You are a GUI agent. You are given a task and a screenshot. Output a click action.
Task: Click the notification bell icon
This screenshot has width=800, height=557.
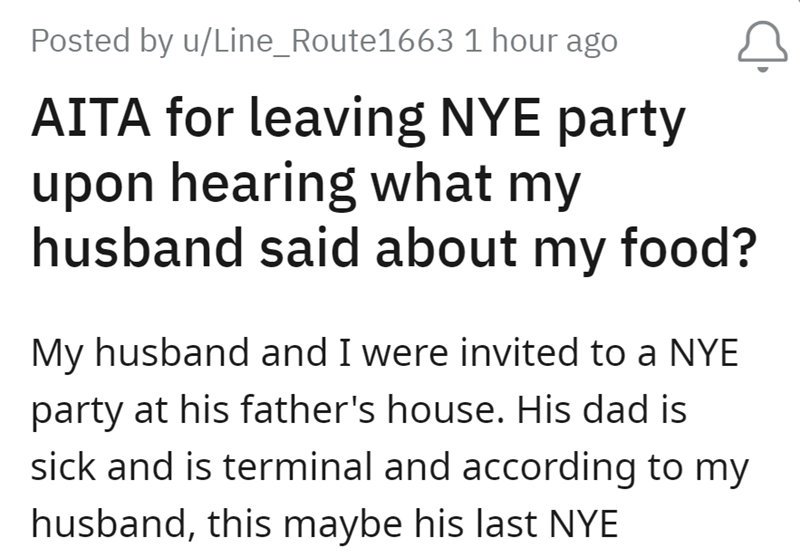(x=760, y=45)
